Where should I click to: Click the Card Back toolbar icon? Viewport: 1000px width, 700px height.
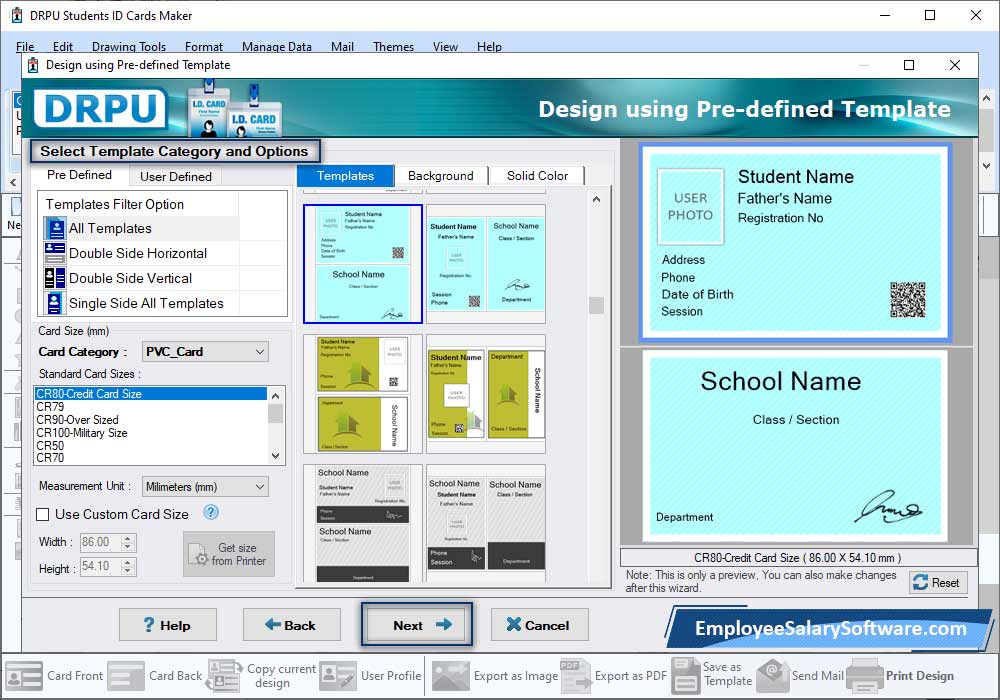126,676
